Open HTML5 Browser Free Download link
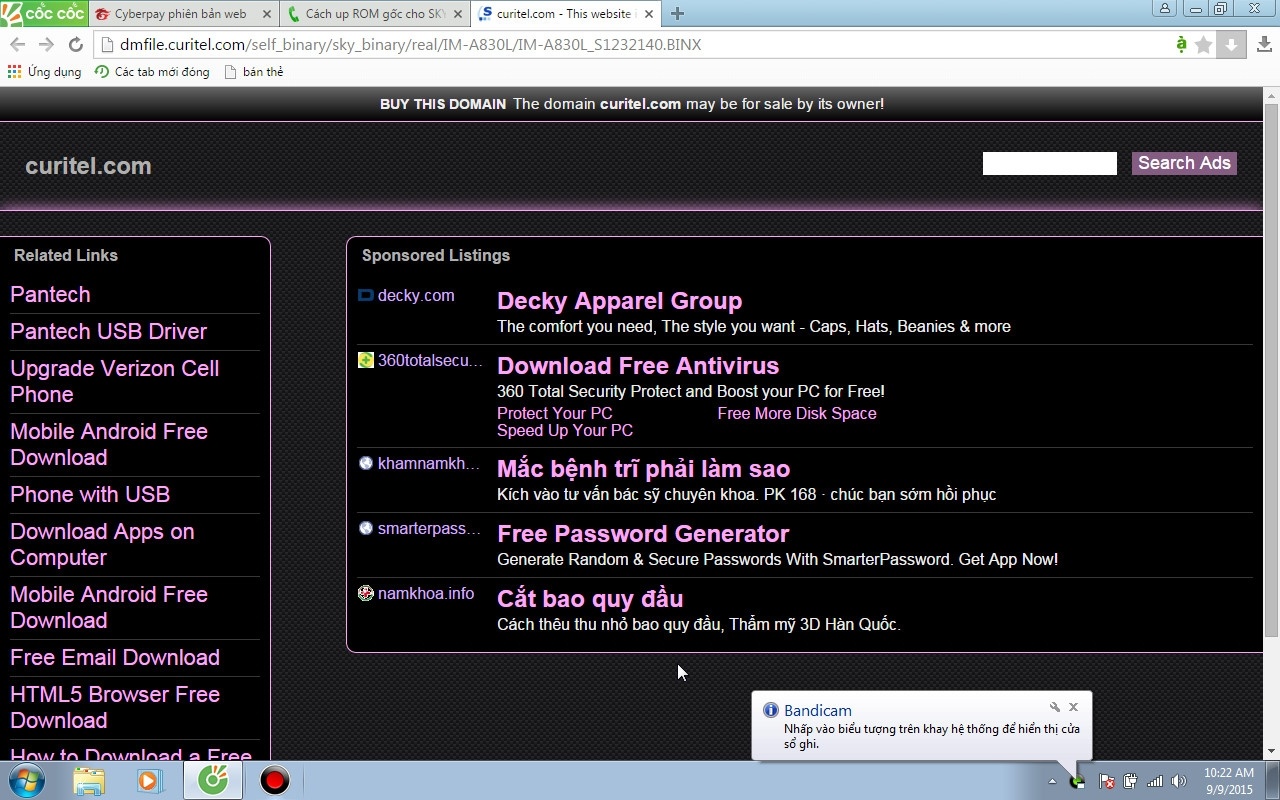Image resolution: width=1280 pixels, height=800 pixels. tap(115, 707)
